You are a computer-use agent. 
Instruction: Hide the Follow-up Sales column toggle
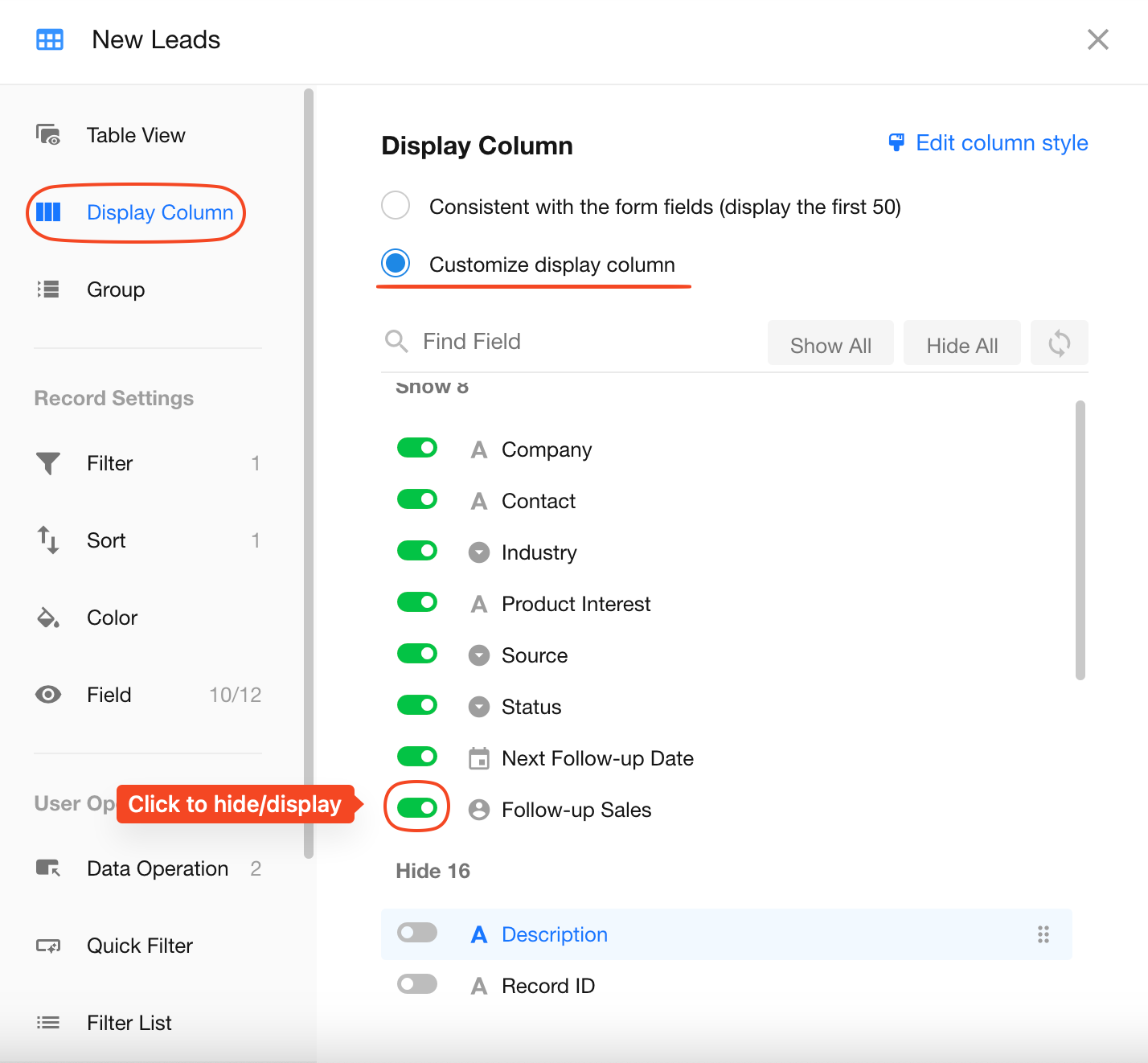click(417, 807)
